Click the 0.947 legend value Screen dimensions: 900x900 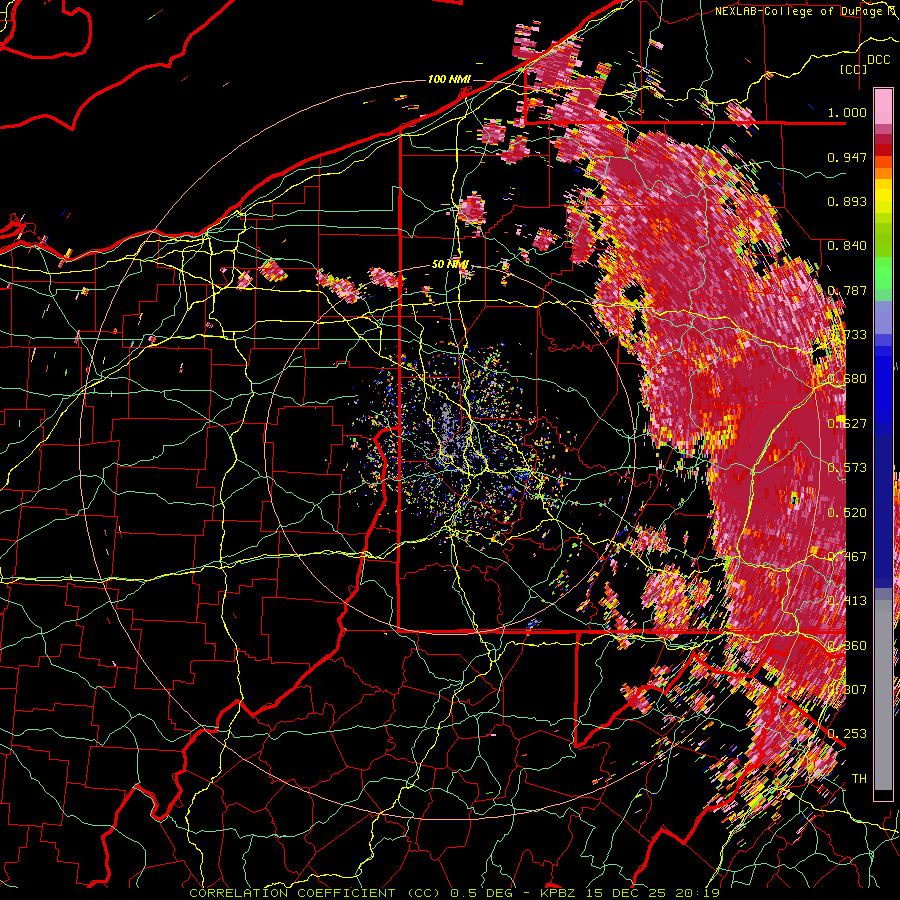pyautogui.click(x=847, y=157)
